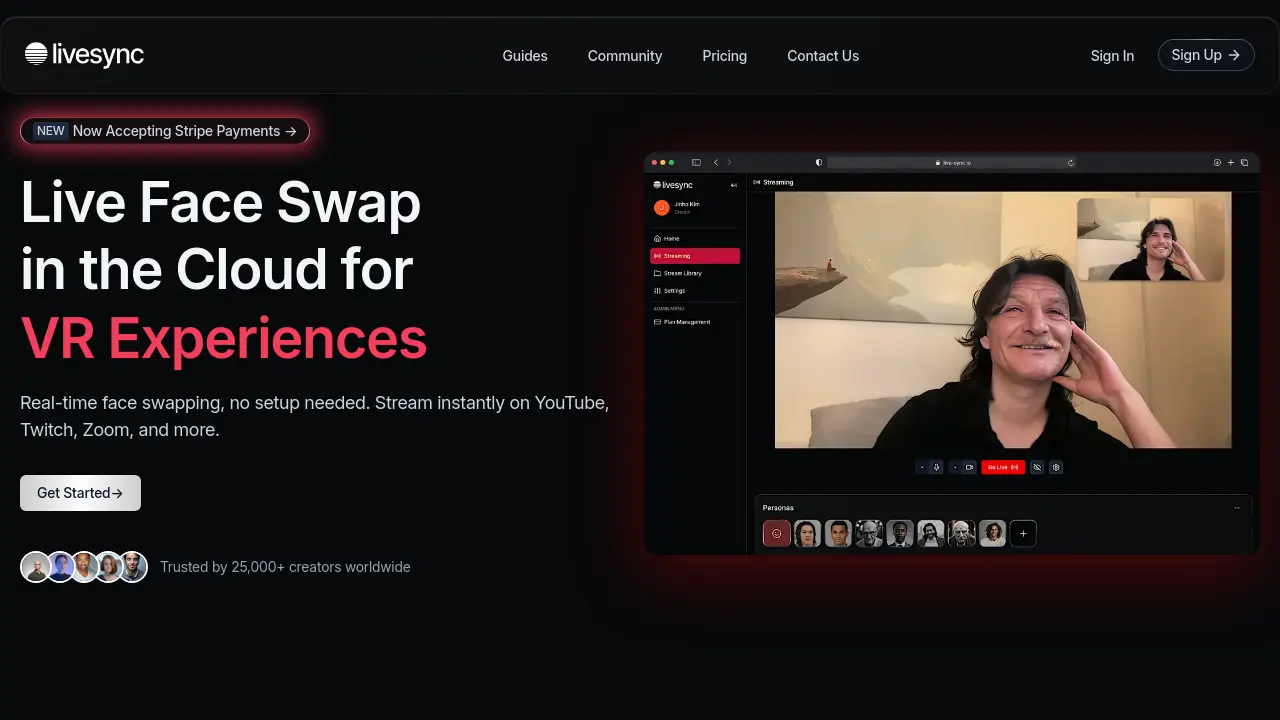Screen dimensions: 1280x720
Task: Toggle the microphone icon in stream controls
Action: click(936, 467)
